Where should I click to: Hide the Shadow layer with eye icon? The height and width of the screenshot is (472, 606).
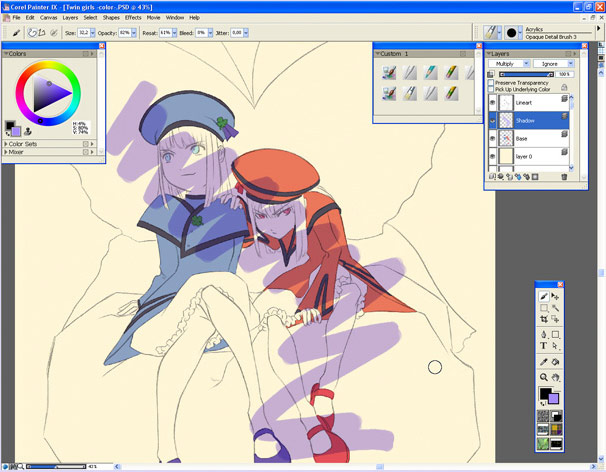click(x=492, y=120)
